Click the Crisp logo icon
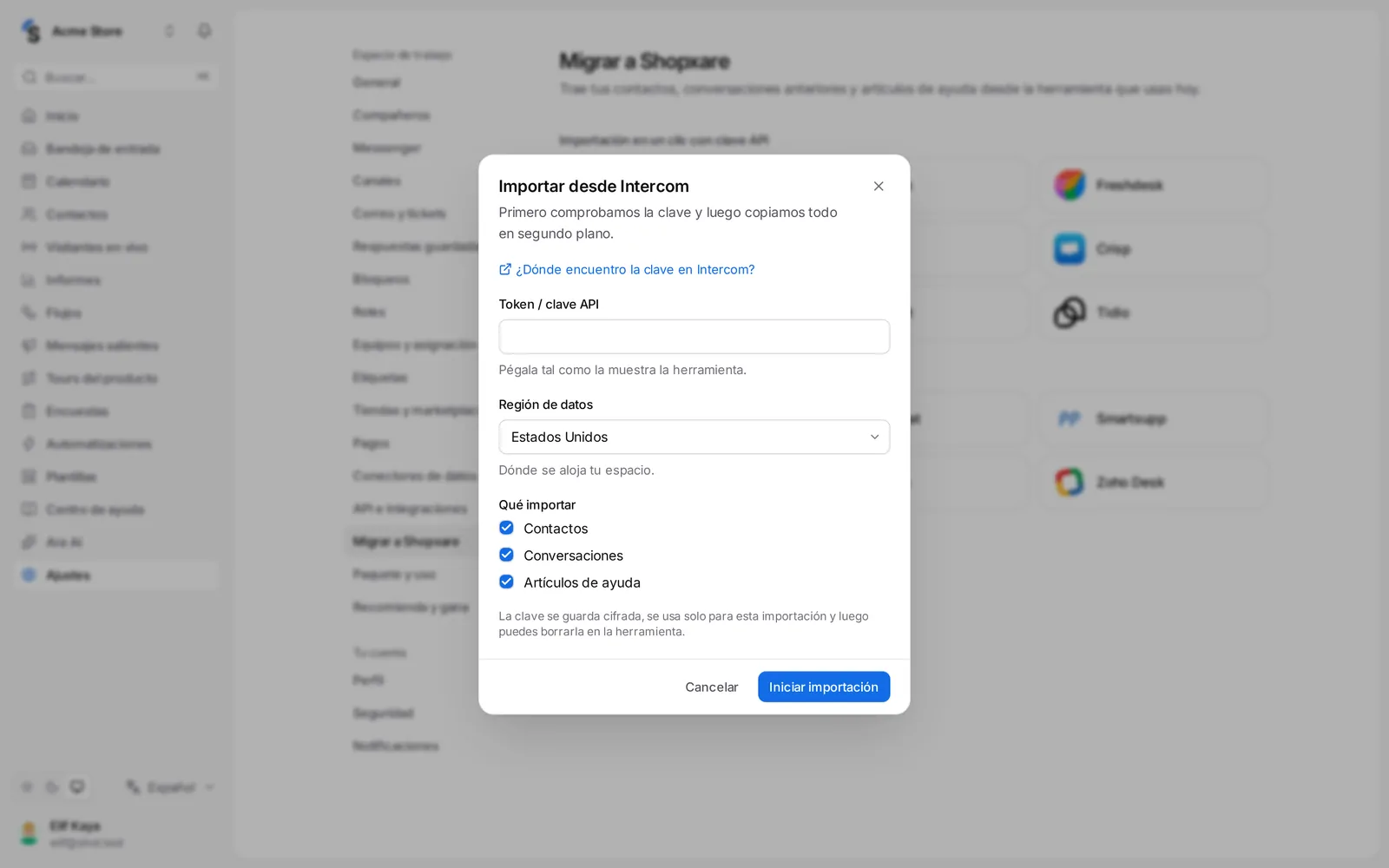The width and height of the screenshot is (1389, 868). pyautogui.click(x=1070, y=249)
